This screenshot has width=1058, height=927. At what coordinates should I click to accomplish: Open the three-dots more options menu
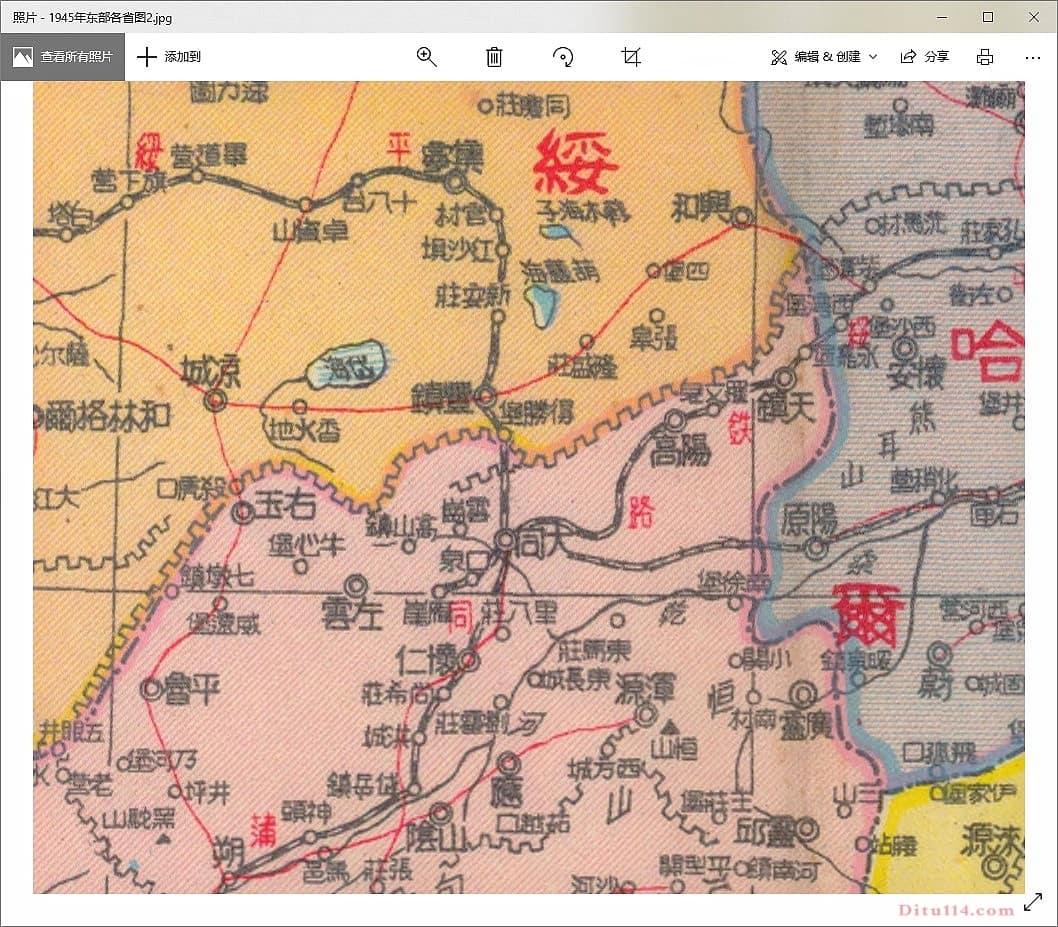[x=1033, y=57]
